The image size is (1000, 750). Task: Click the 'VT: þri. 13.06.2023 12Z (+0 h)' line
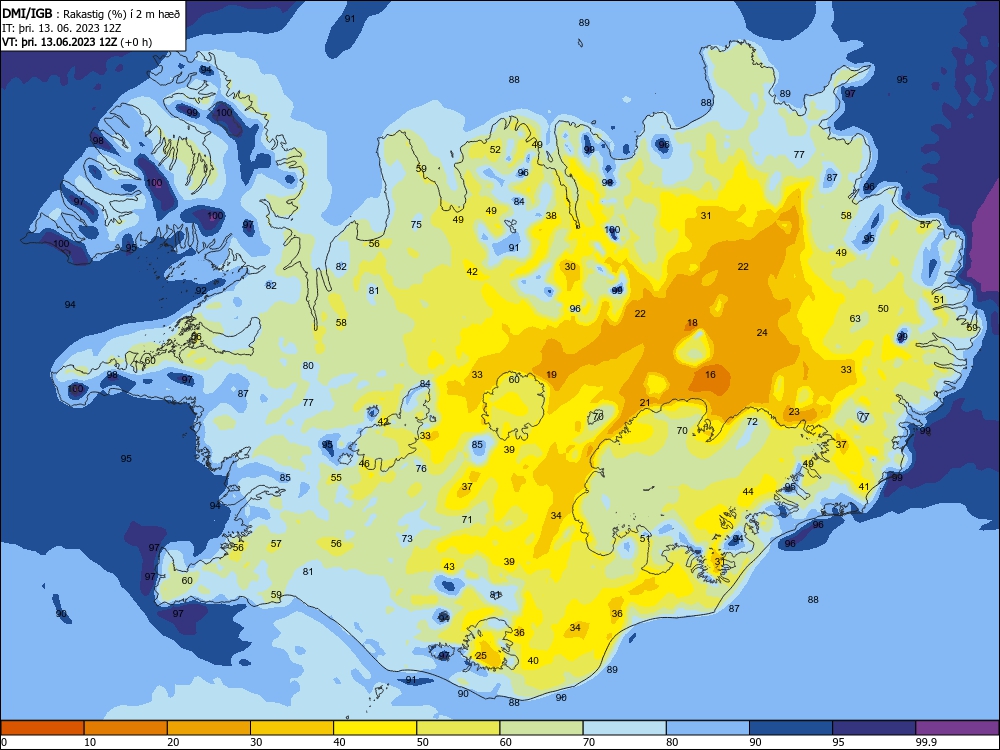(x=77, y=42)
